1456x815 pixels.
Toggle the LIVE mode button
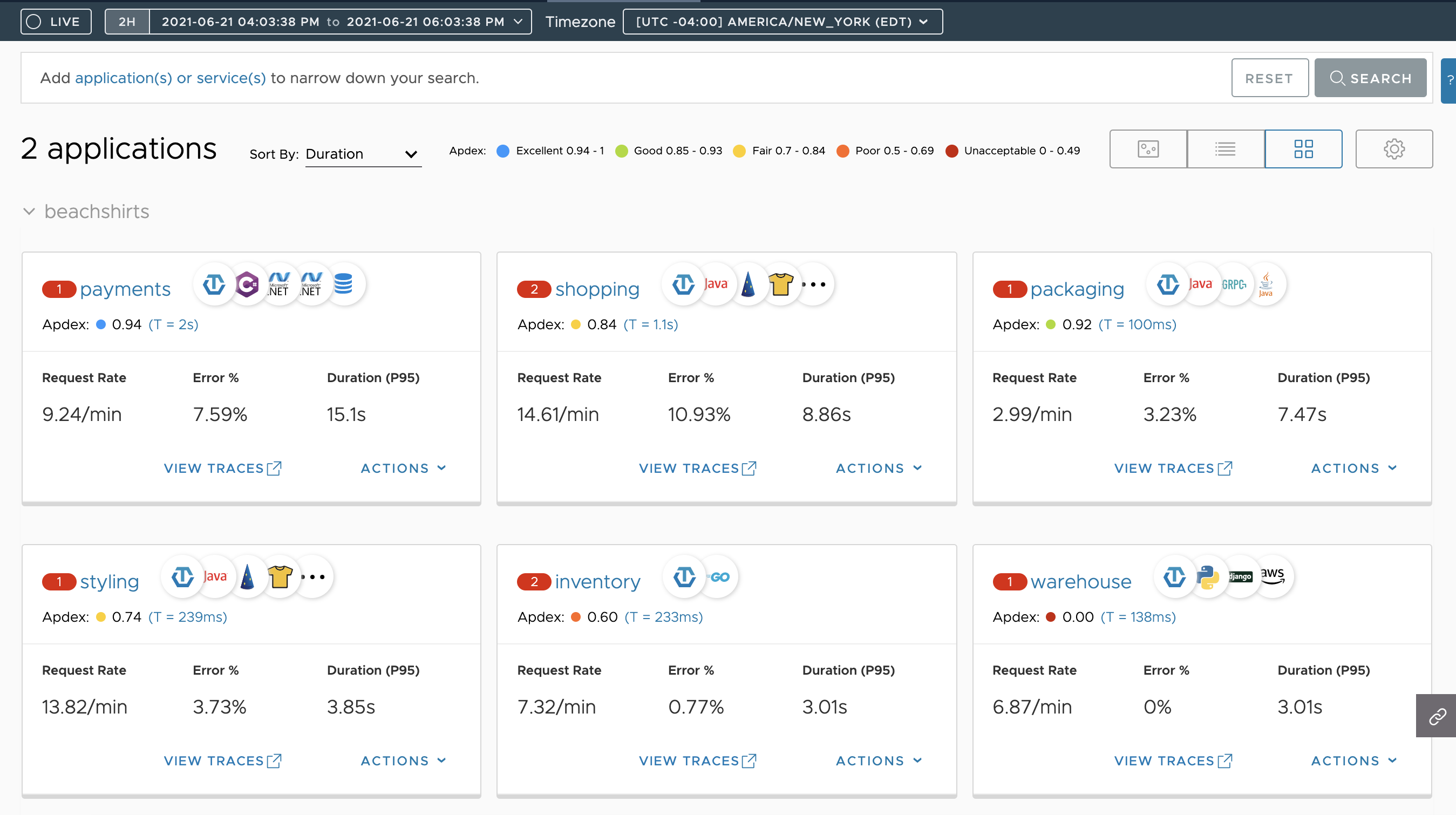56,22
